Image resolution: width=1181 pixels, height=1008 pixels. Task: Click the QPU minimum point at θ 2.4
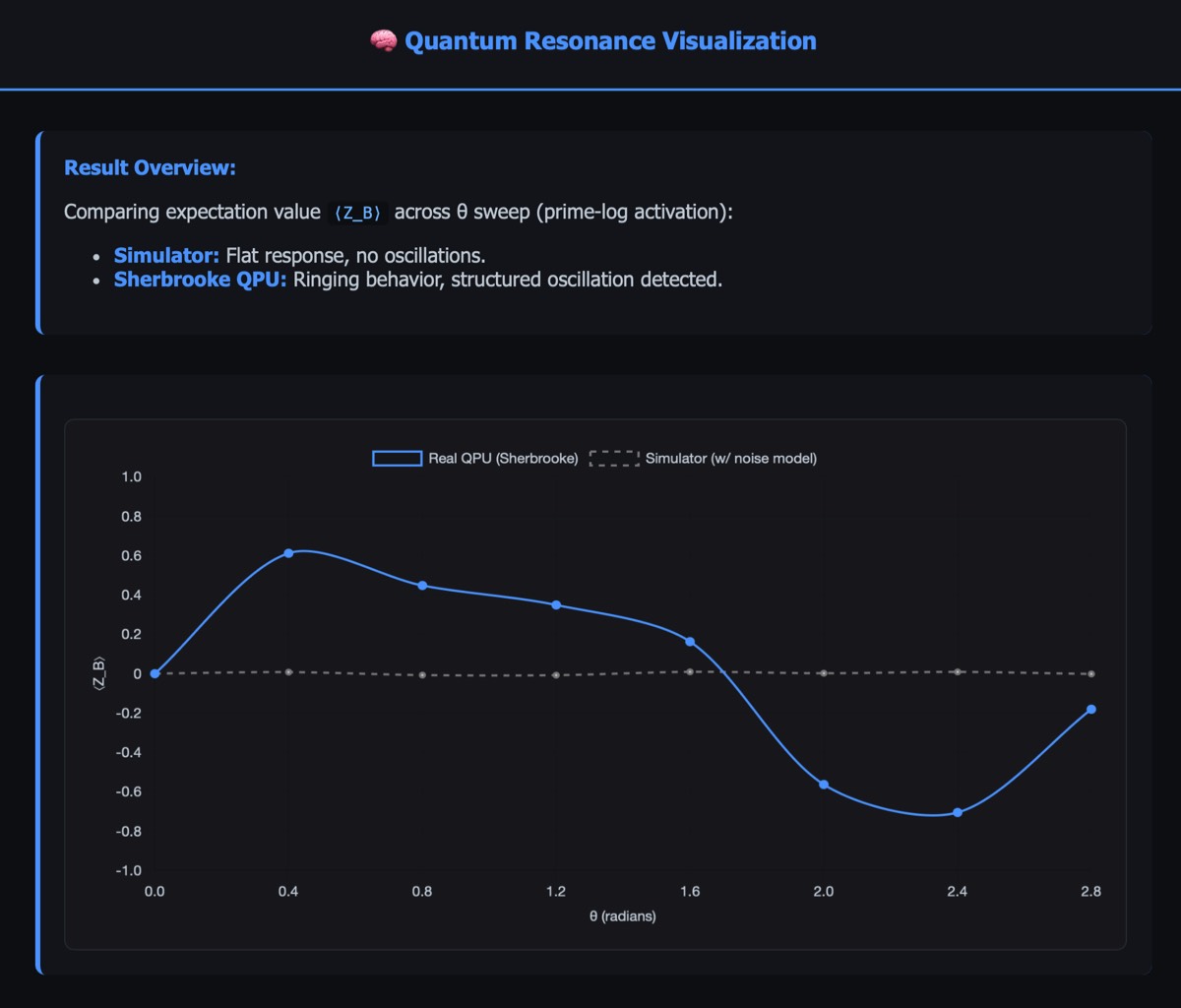(x=958, y=812)
